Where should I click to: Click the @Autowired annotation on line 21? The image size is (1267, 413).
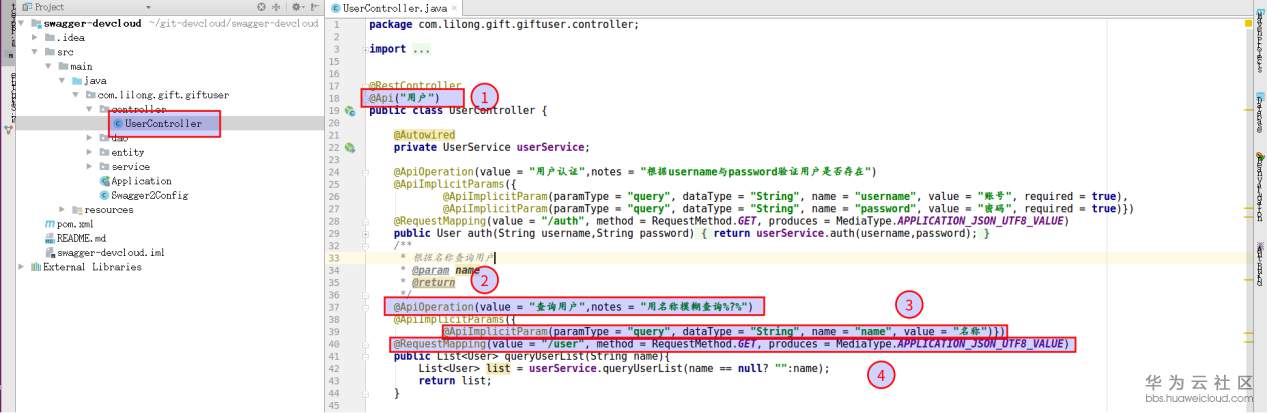coord(424,135)
